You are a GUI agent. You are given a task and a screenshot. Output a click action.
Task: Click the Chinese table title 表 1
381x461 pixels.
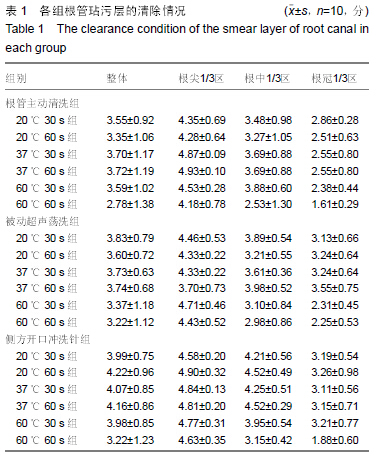[x=16, y=11]
